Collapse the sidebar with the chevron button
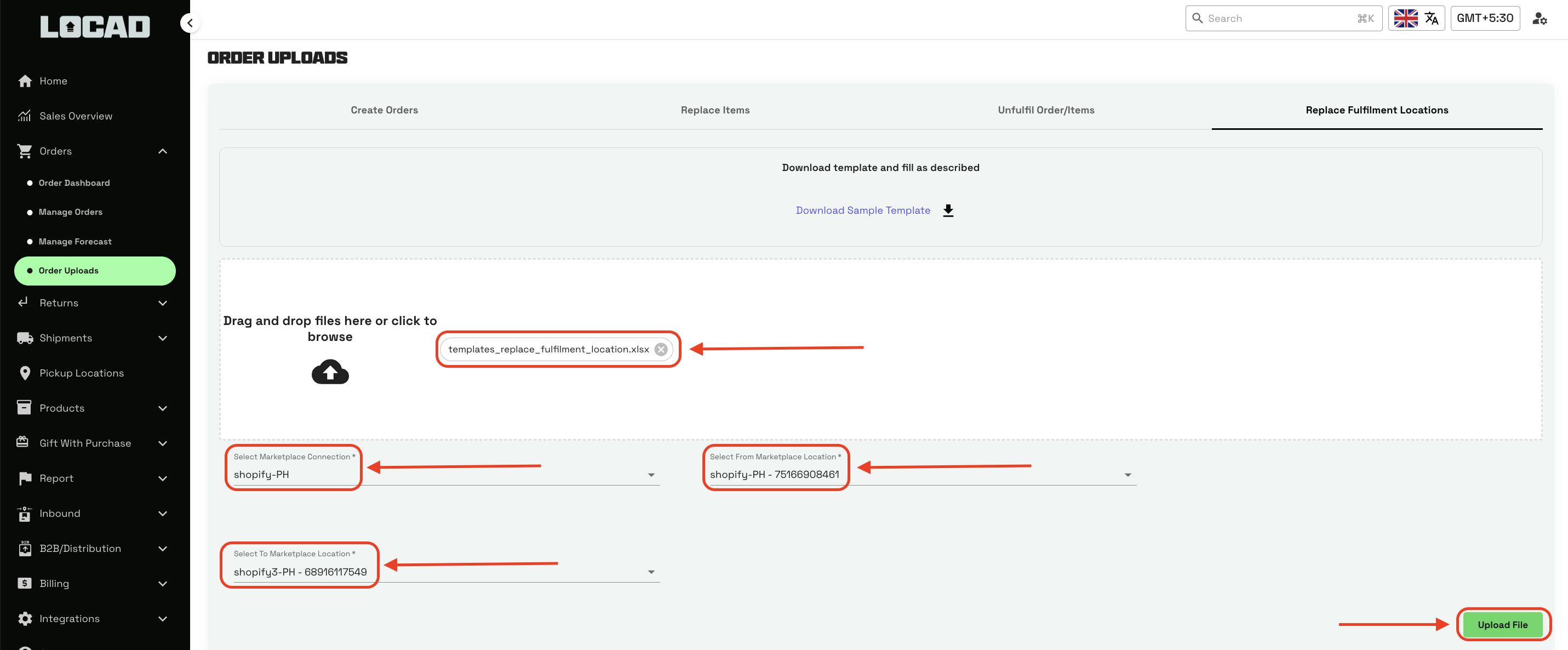 pos(190,23)
